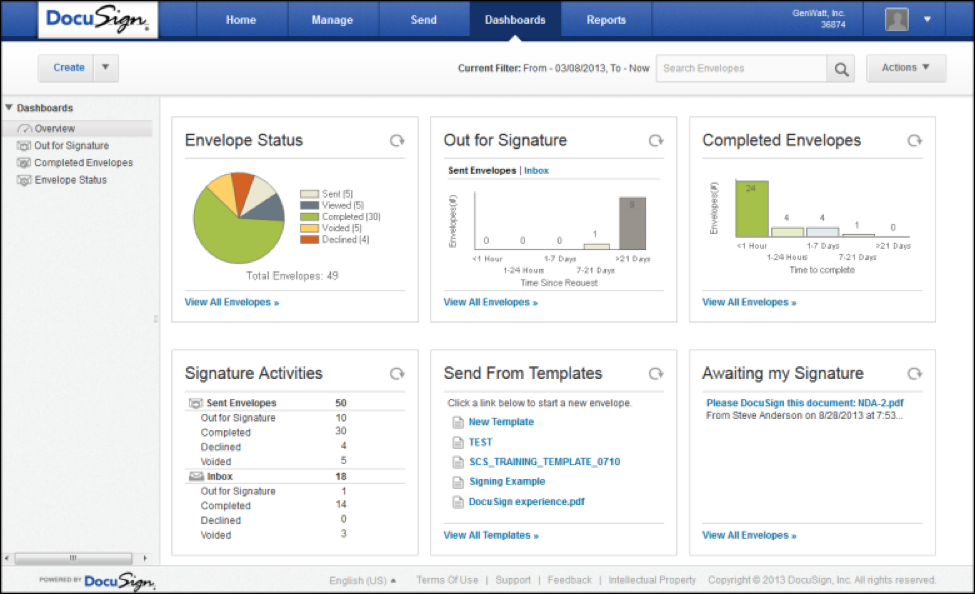975x594 pixels.
Task: Click DocuSign experience.pdf document icon
Action: tap(458, 502)
